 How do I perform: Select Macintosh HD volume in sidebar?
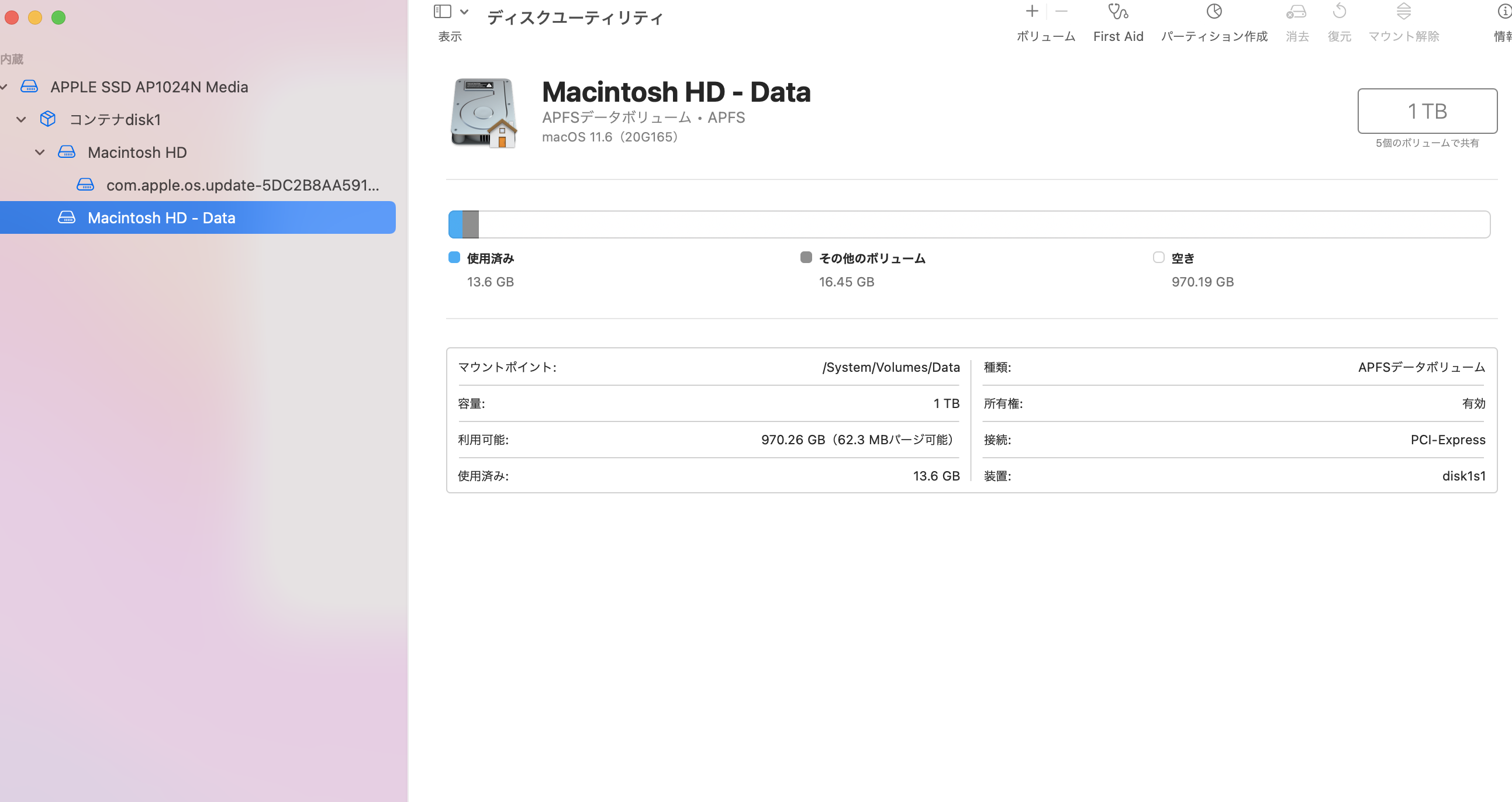tap(137, 153)
